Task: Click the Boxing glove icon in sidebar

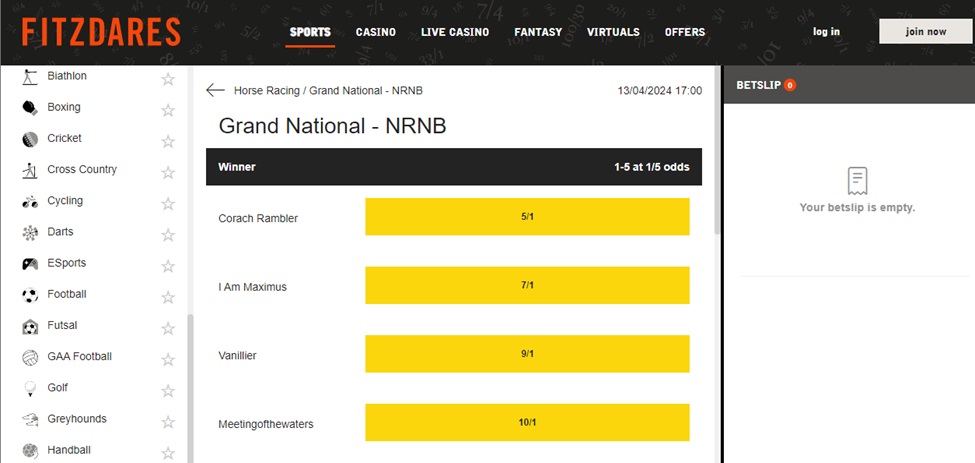Action: [x=30, y=107]
